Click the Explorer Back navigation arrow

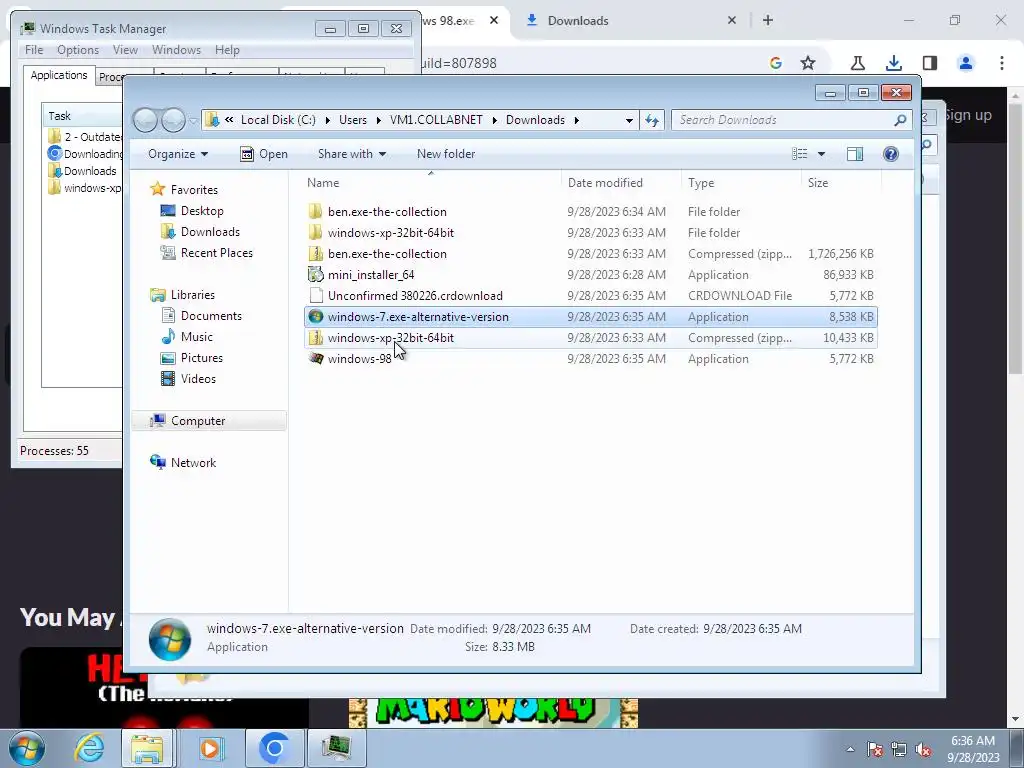[x=145, y=120]
